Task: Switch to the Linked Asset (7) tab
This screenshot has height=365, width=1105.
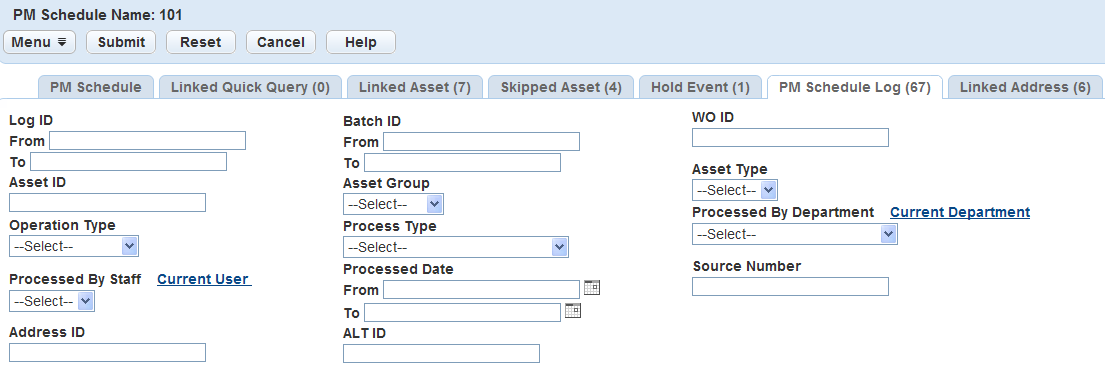Action: 414,87
